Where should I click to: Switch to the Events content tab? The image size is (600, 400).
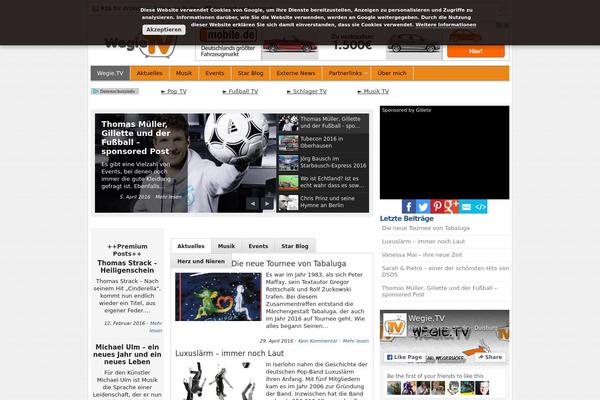[x=258, y=246]
